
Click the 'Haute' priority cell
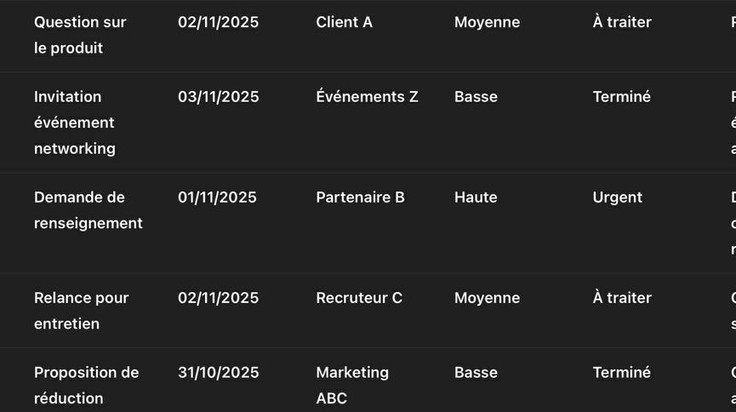(x=475, y=197)
